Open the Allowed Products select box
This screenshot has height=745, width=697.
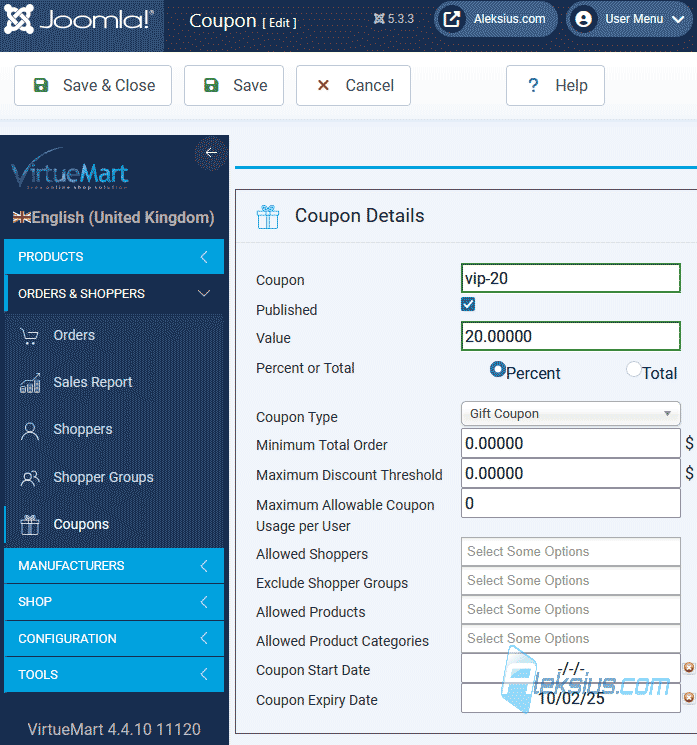[x=571, y=610]
